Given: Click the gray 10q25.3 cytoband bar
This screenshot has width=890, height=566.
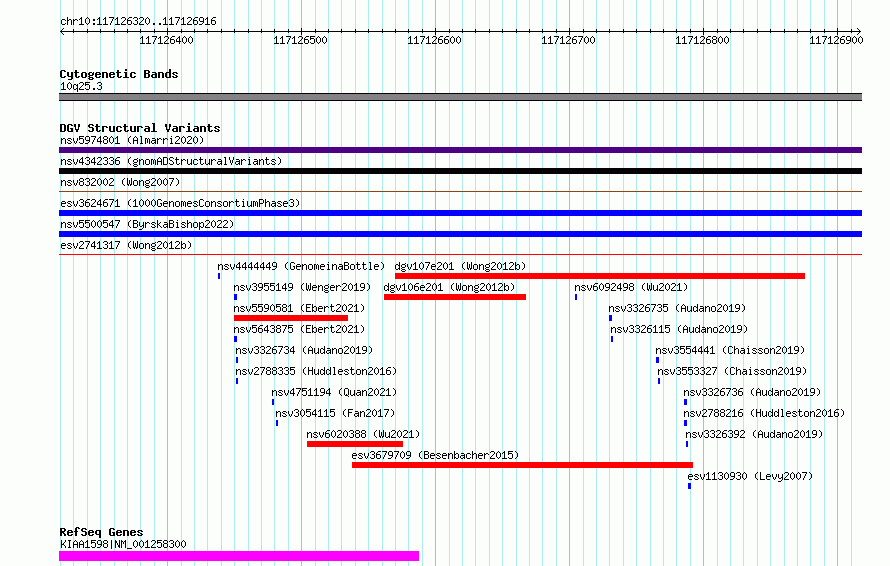Looking at the screenshot, I should coord(460,97).
